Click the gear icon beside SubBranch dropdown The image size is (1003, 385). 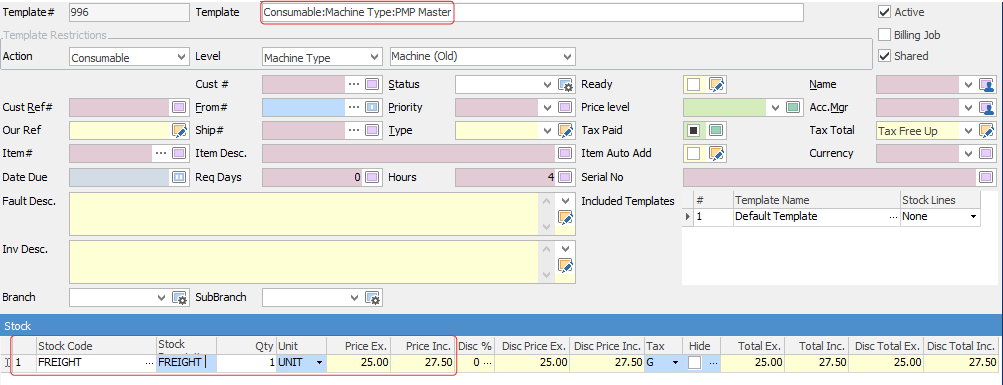pyautogui.click(x=372, y=297)
